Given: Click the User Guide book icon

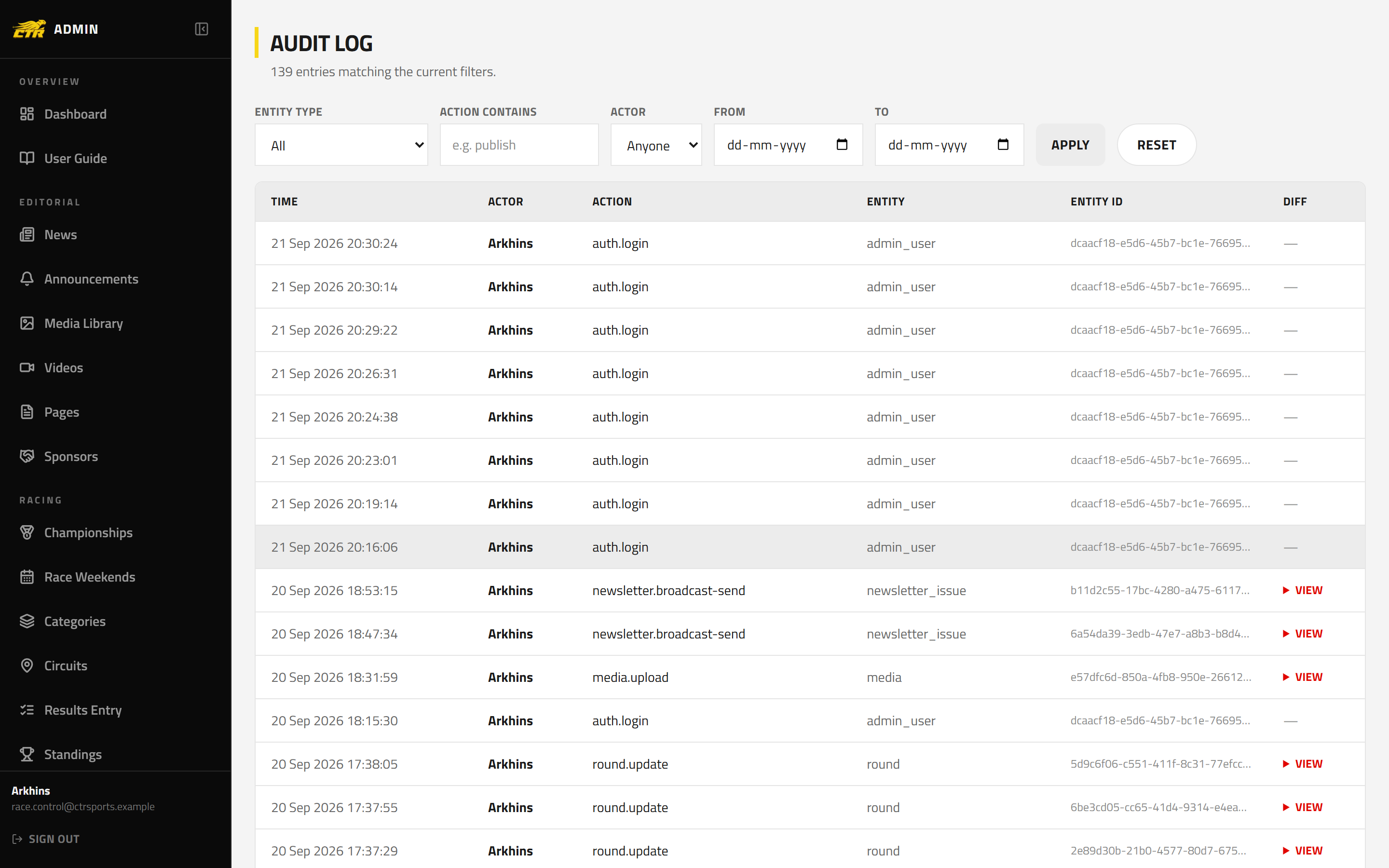Looking at the screenshot, I should coord(27,158).
